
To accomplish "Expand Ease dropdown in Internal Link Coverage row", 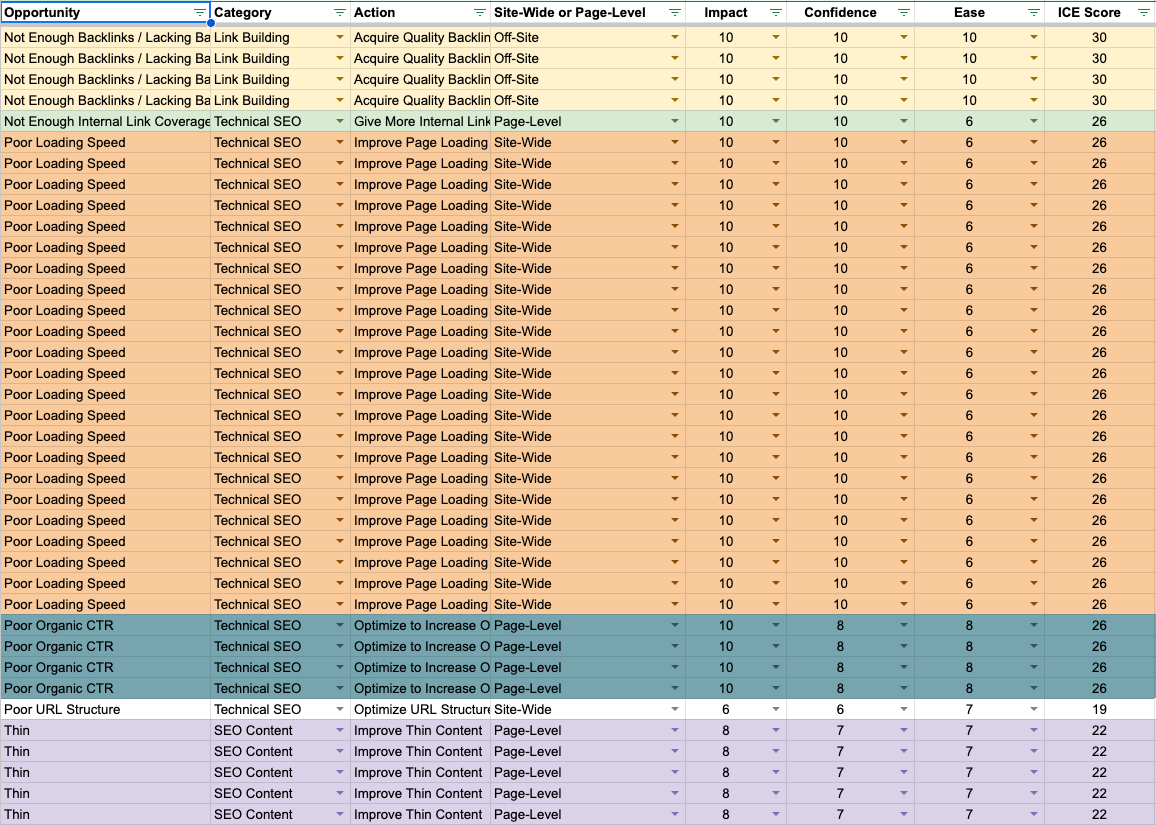I will tap(1034, 122).
